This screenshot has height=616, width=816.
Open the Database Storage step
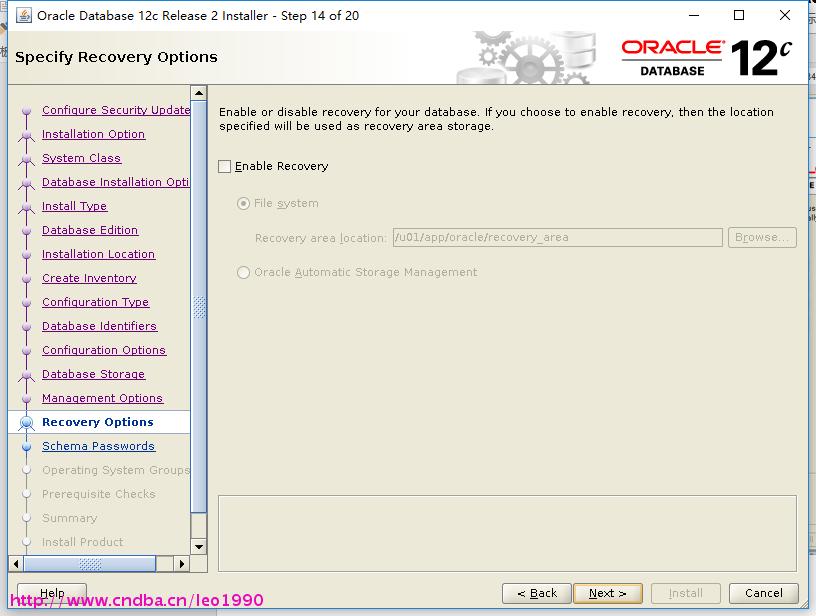pyautogui.click(x=94, y=374)
